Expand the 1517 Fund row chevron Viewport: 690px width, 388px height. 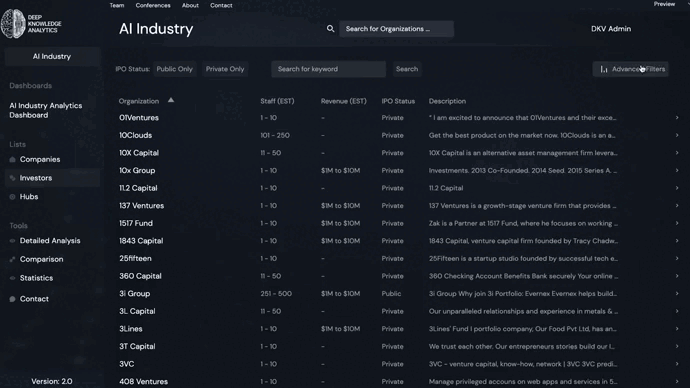click(x=677, y=223)
